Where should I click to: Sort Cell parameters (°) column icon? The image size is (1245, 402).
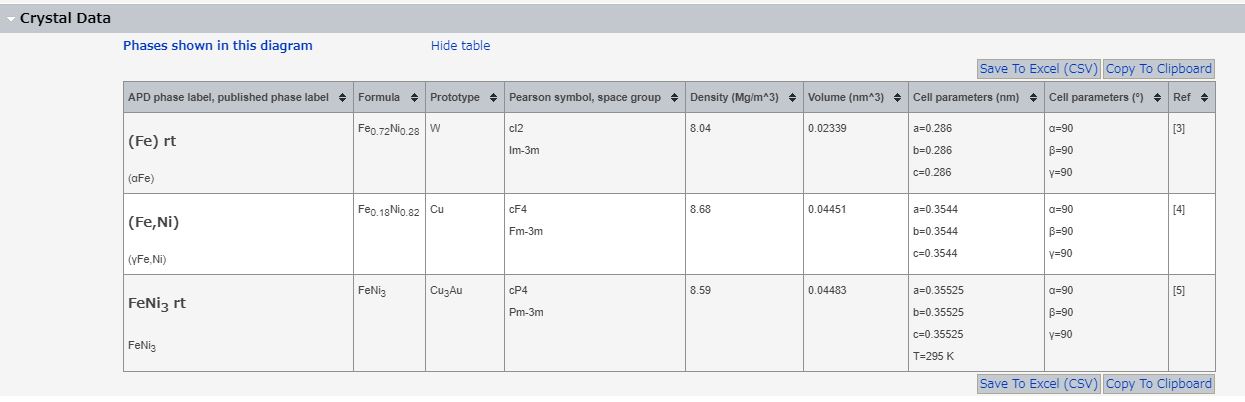point(1158,97)
